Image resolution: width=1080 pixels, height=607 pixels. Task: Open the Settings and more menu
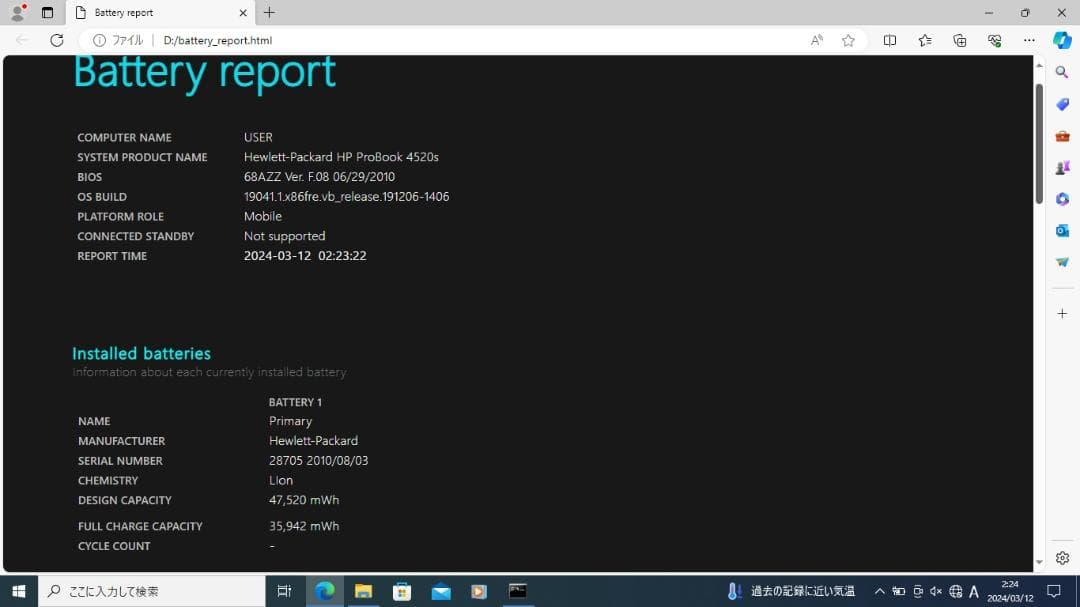[1029, 40]
